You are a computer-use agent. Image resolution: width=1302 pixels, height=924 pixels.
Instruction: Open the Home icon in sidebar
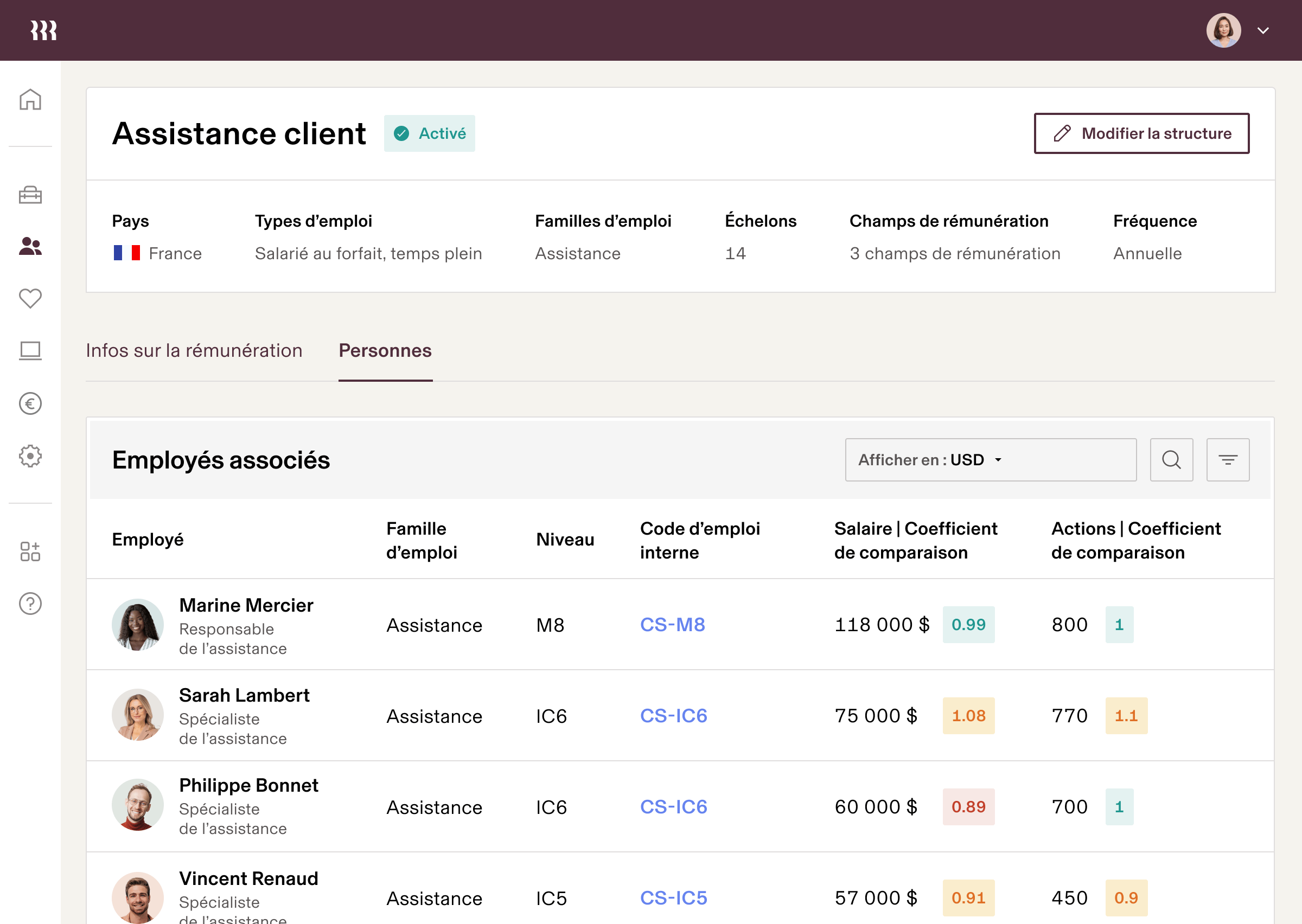click(x=30, y=100)
